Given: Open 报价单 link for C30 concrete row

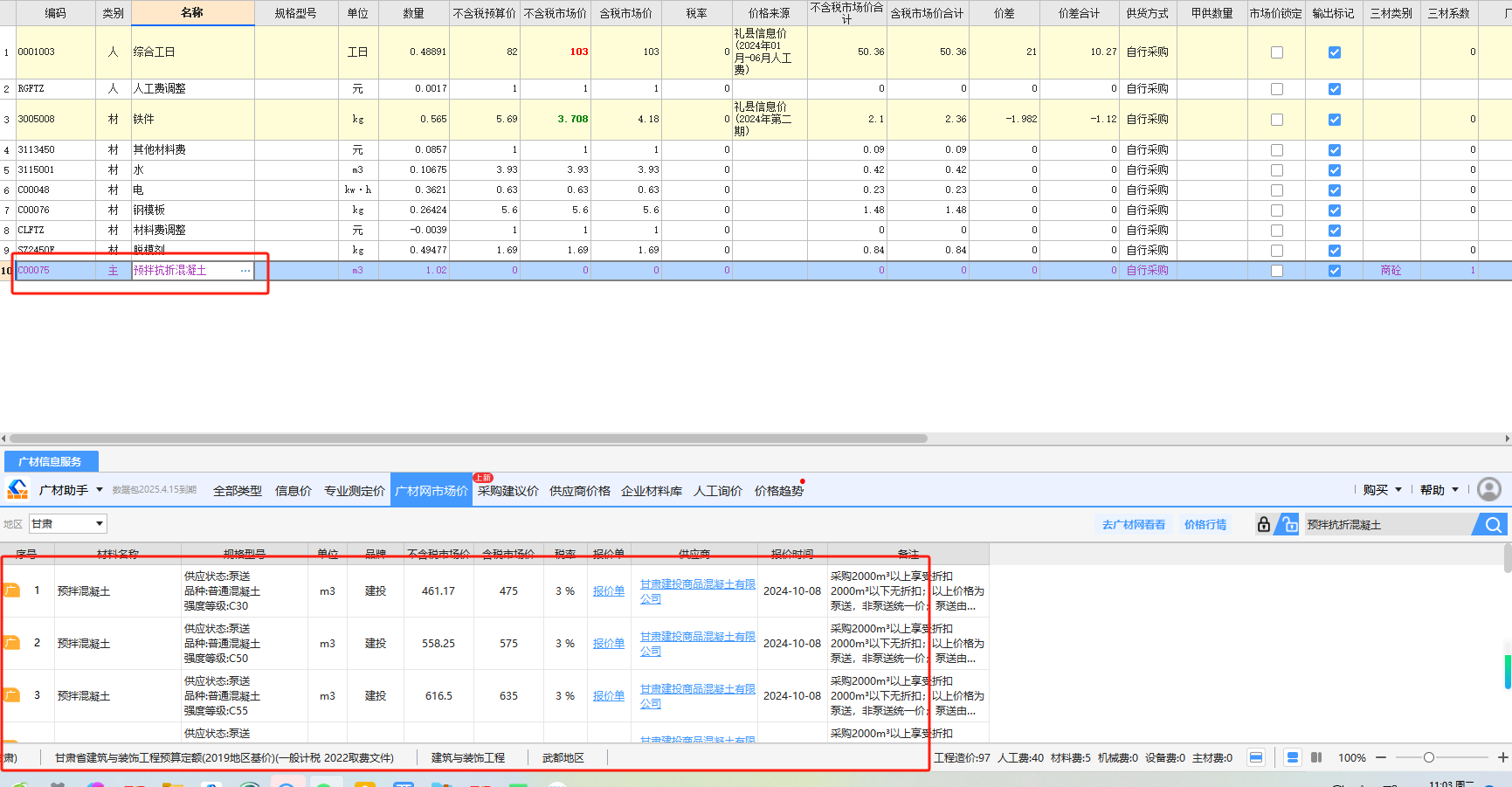Looking at the screenshot, I should click(609, 591).
